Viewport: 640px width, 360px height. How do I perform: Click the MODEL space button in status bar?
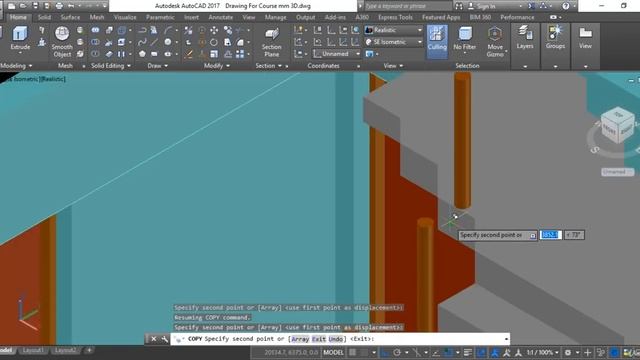click(x=333, y=352)
